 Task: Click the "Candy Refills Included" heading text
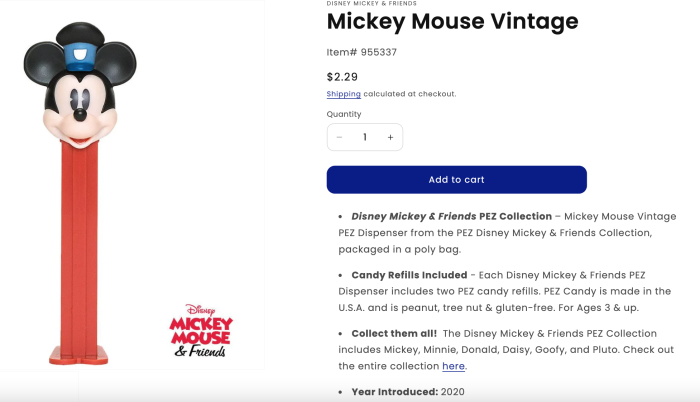409,274
